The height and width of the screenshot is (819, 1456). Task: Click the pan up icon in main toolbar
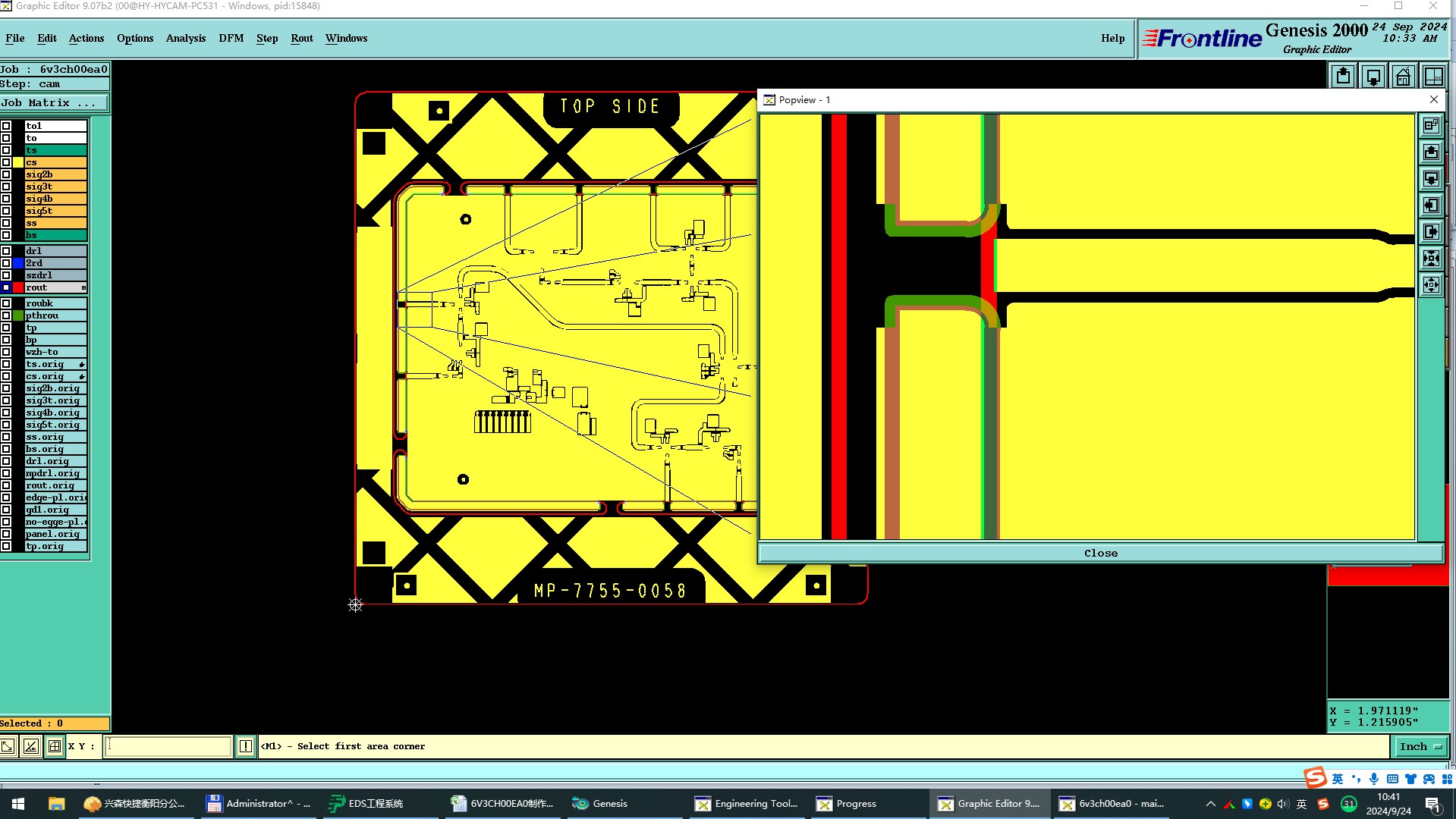tap(1343, 77)
